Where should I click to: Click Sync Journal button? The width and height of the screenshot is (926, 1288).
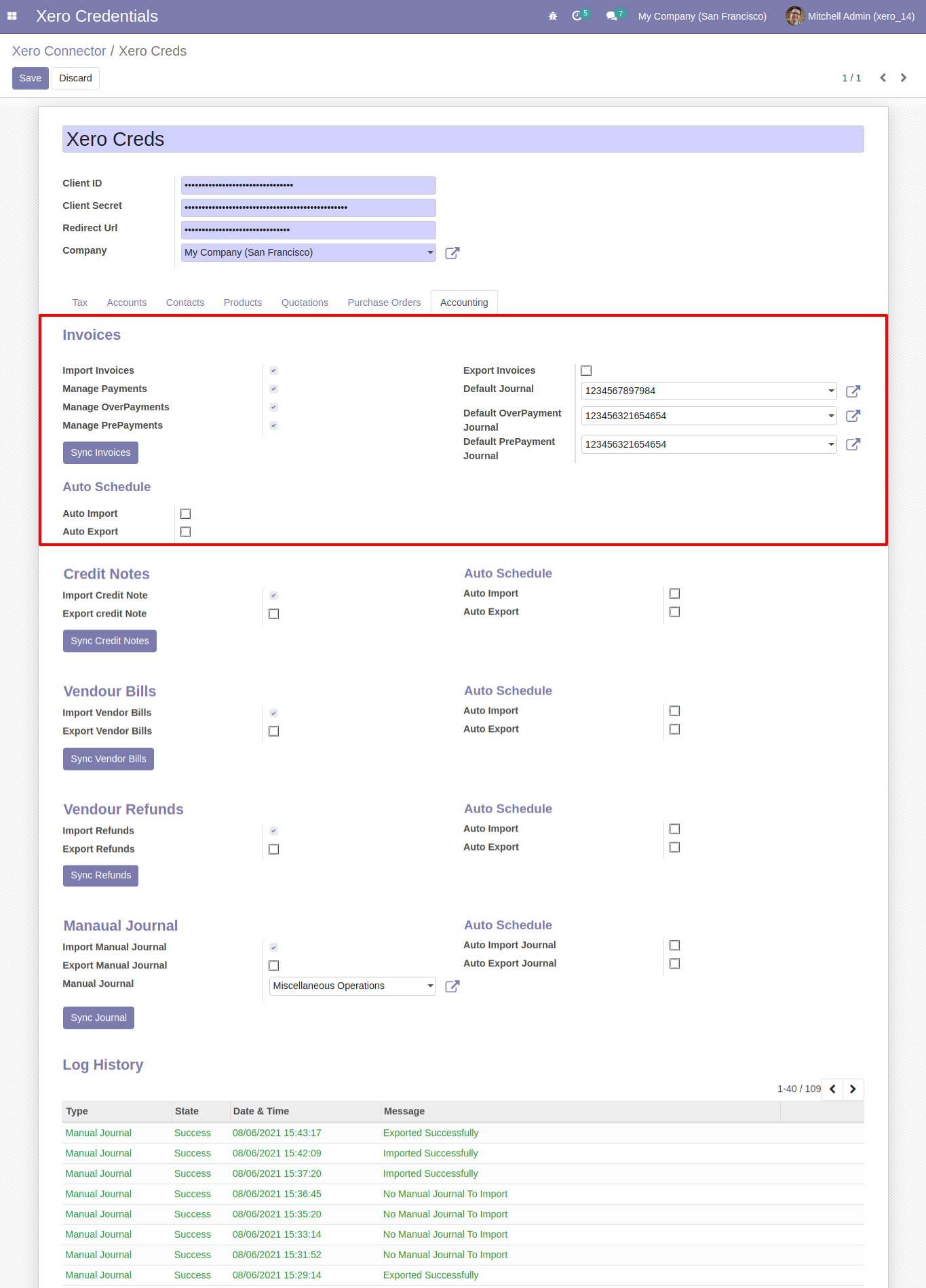tap(99, 1018)
